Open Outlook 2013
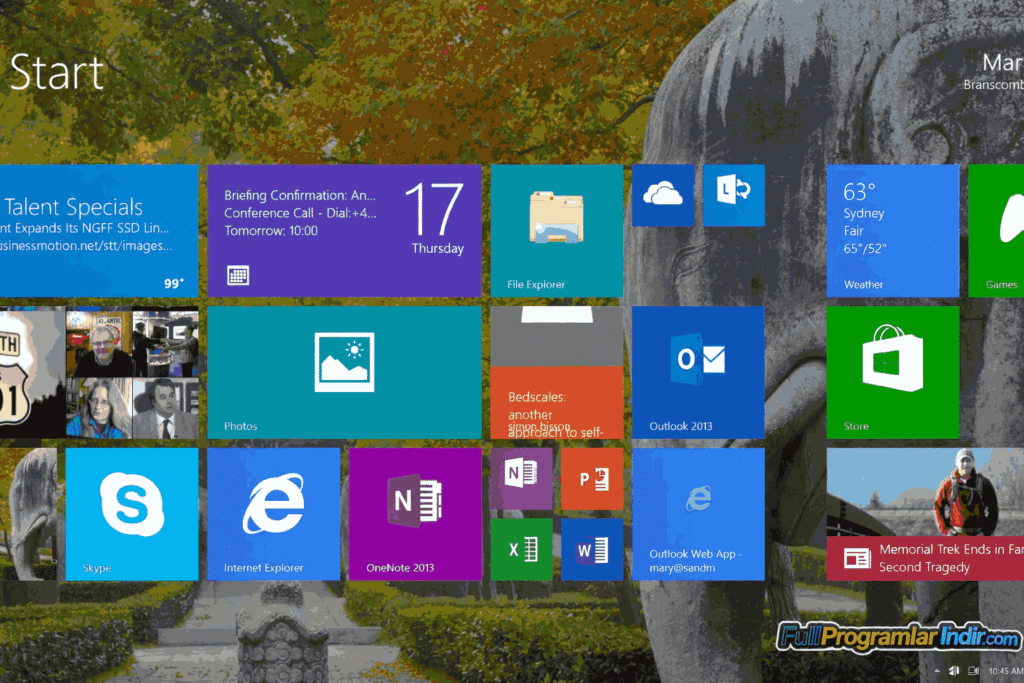This screenshot has height=683, width=1024. pos(698,371)
